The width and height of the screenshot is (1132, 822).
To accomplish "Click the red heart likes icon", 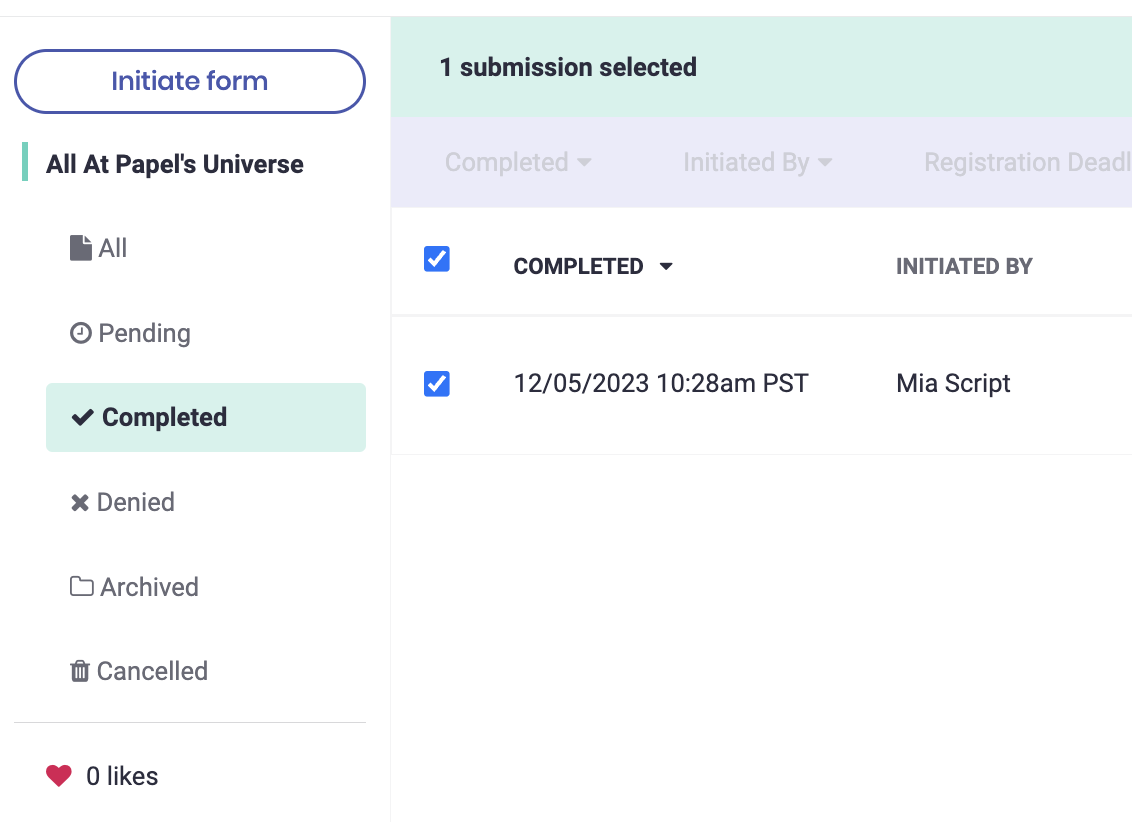I will tap(59, 776).
